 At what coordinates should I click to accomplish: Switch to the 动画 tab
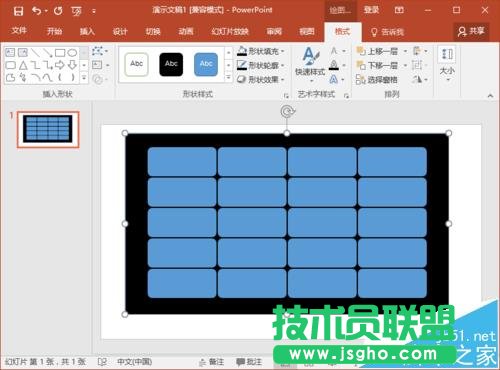pyautogui.click(x=186, y=32)
